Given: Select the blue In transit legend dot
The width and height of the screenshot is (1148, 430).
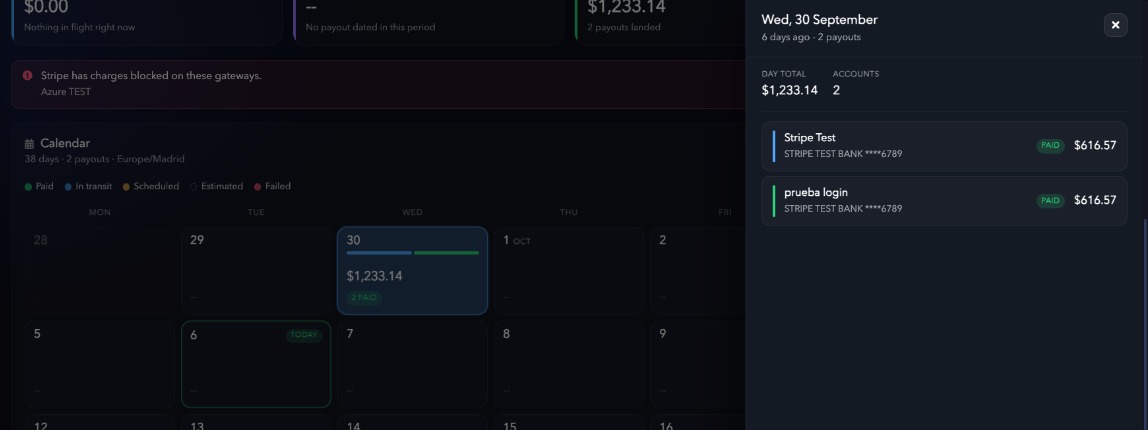Looking at the screenshot, I should (x=68, y=187).
